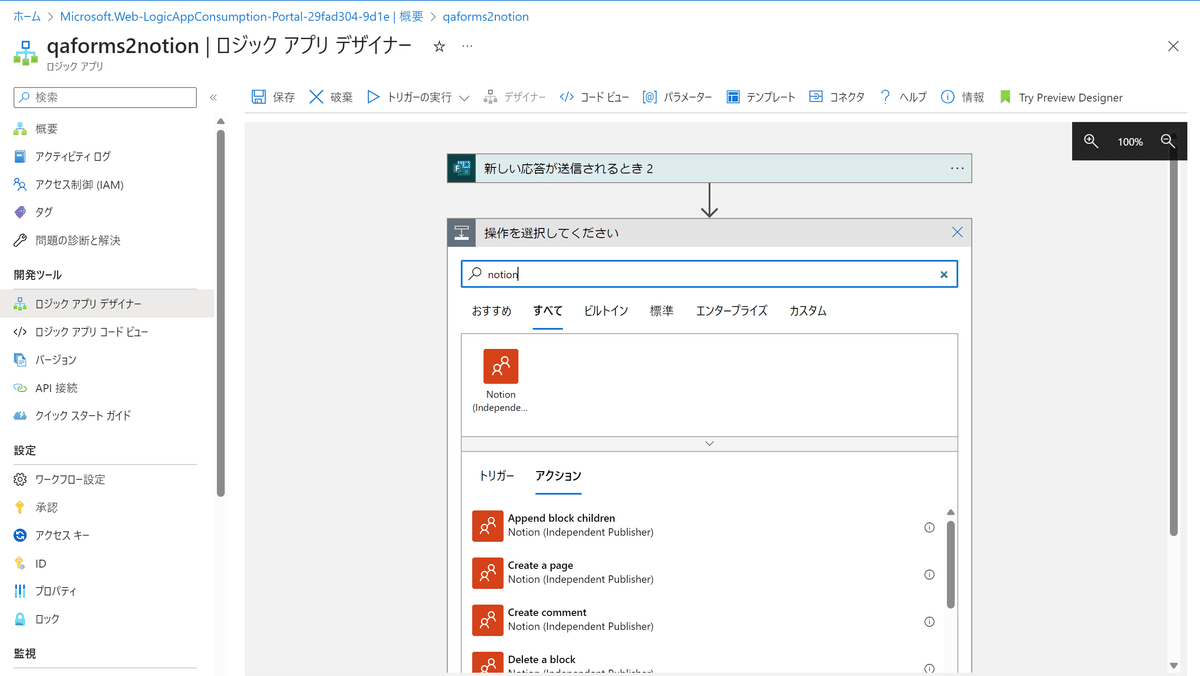This screenshot has height=676, width=1200.
Task: Zoom out the designer canvas
Action: coord(1168,141)
